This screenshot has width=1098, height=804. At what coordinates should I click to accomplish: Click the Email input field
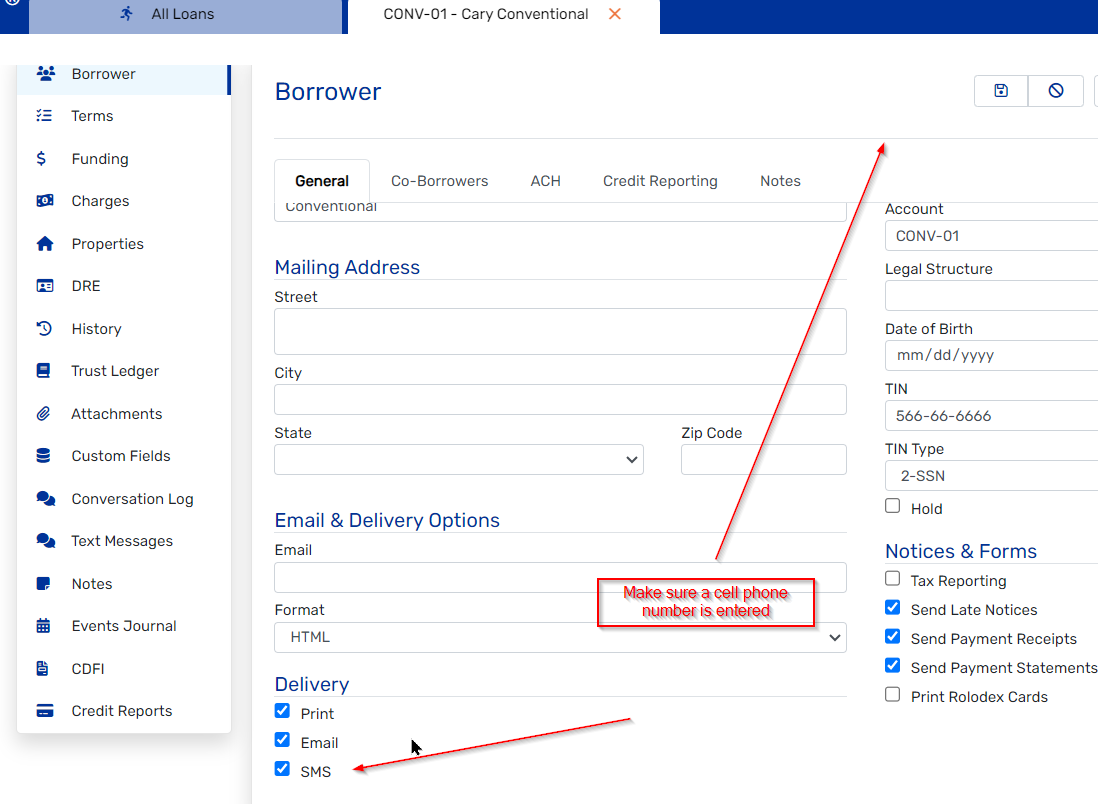click(560, 578)
